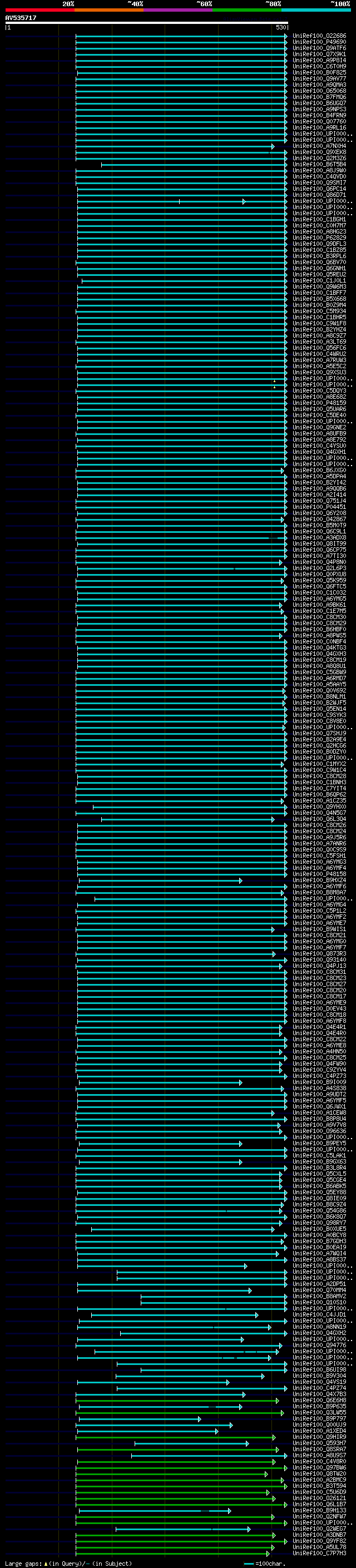356x1568 pixels.
Task: Click the arrowhead ending the B9HXZ4 alignment
Action: click(240, 881)
